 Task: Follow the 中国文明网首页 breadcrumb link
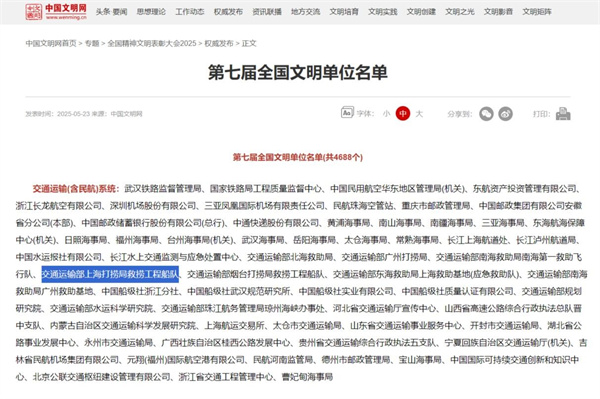click(x=51, y=43)
